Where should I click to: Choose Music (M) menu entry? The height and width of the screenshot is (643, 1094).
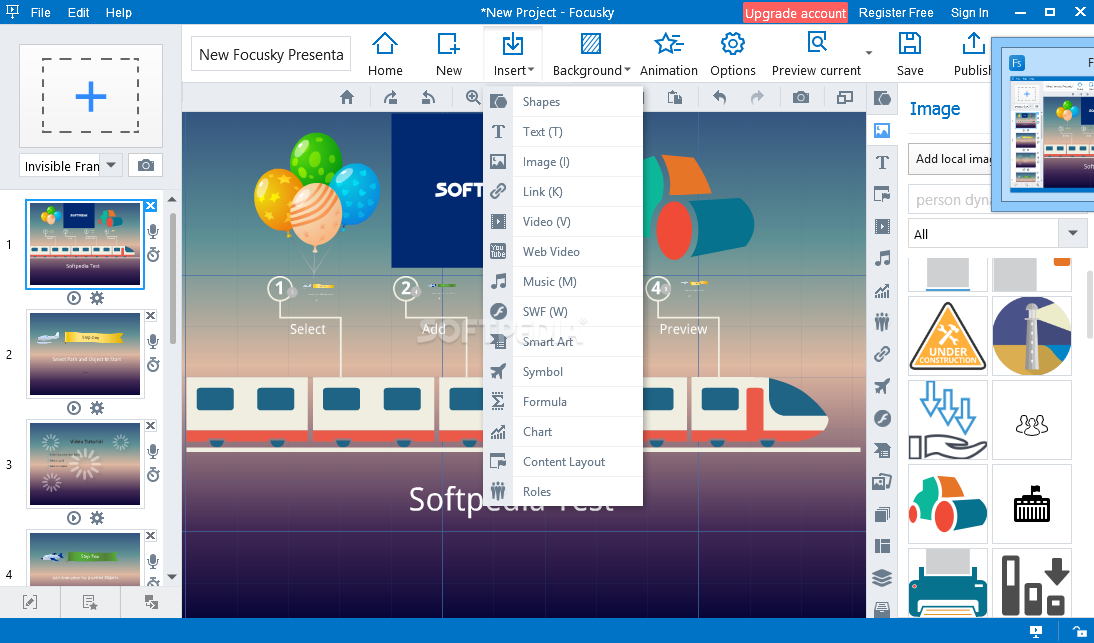click(x=563, y=282)
